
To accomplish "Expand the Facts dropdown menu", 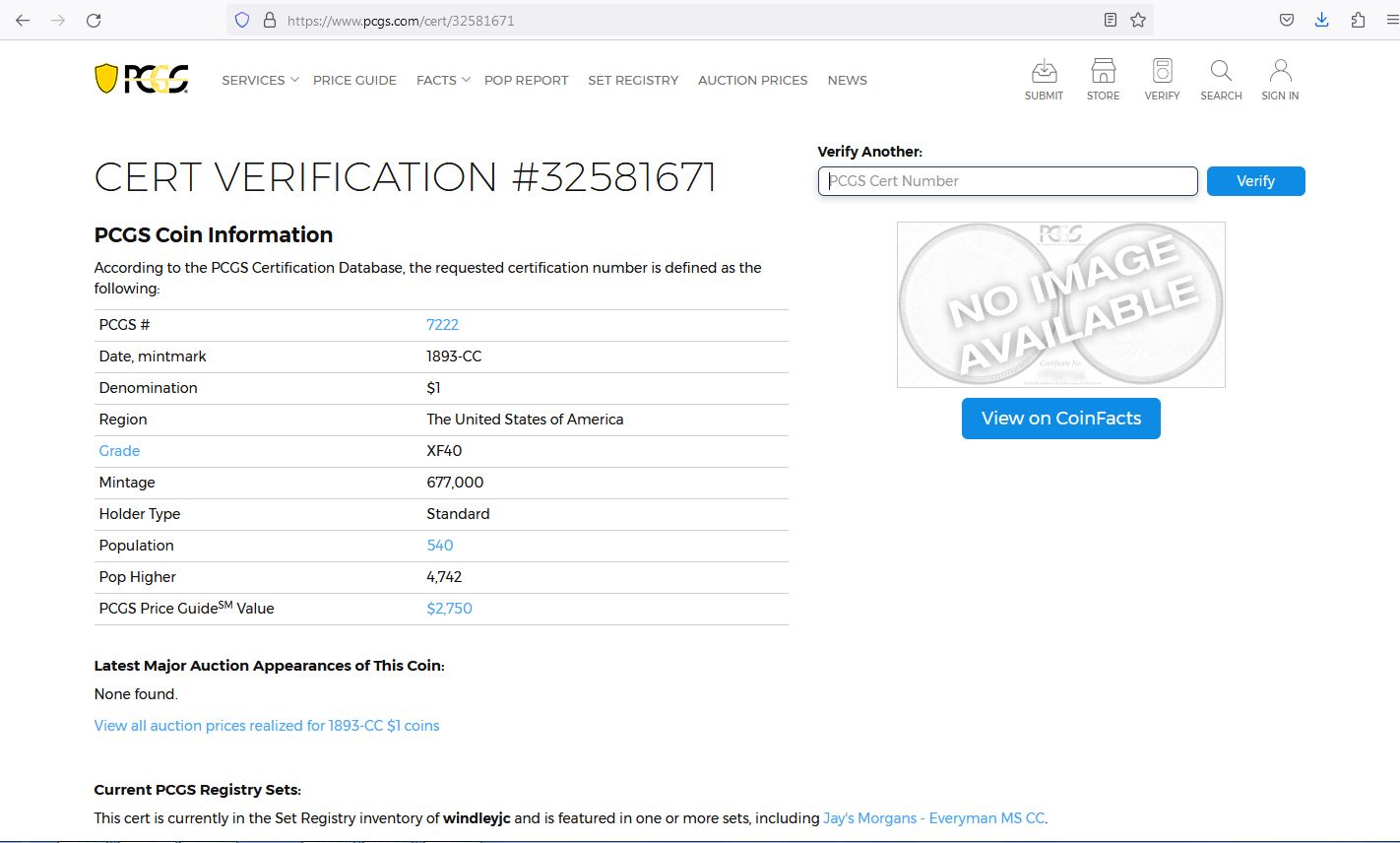I will (x=443, y=81).
